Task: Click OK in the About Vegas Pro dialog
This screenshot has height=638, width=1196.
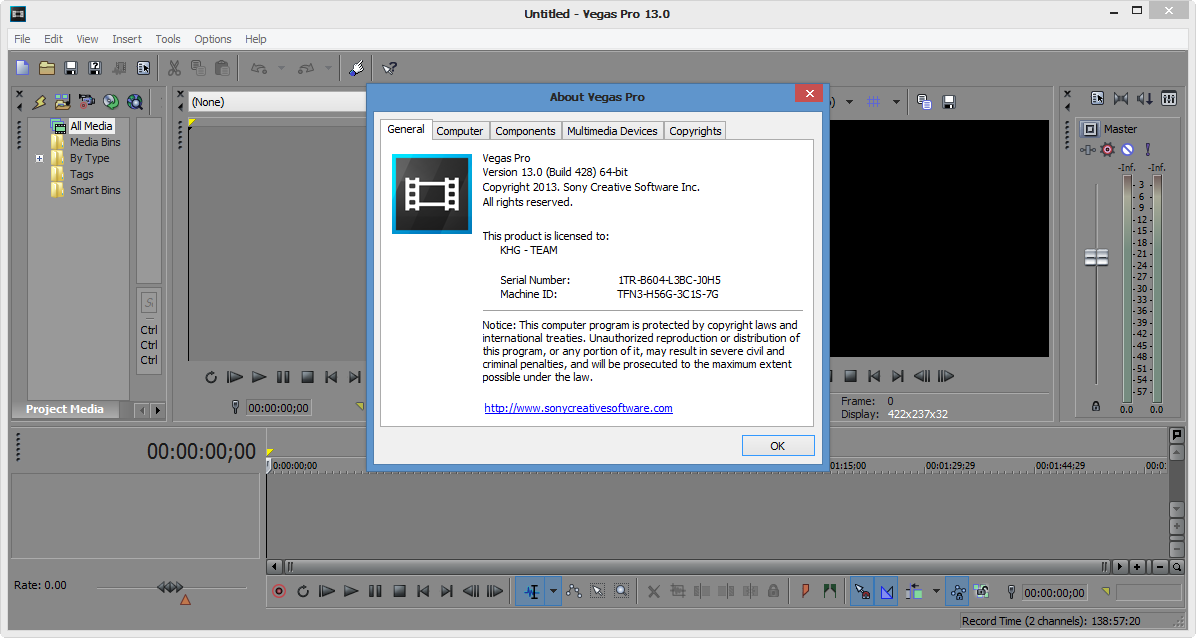Action: point(777,446)
